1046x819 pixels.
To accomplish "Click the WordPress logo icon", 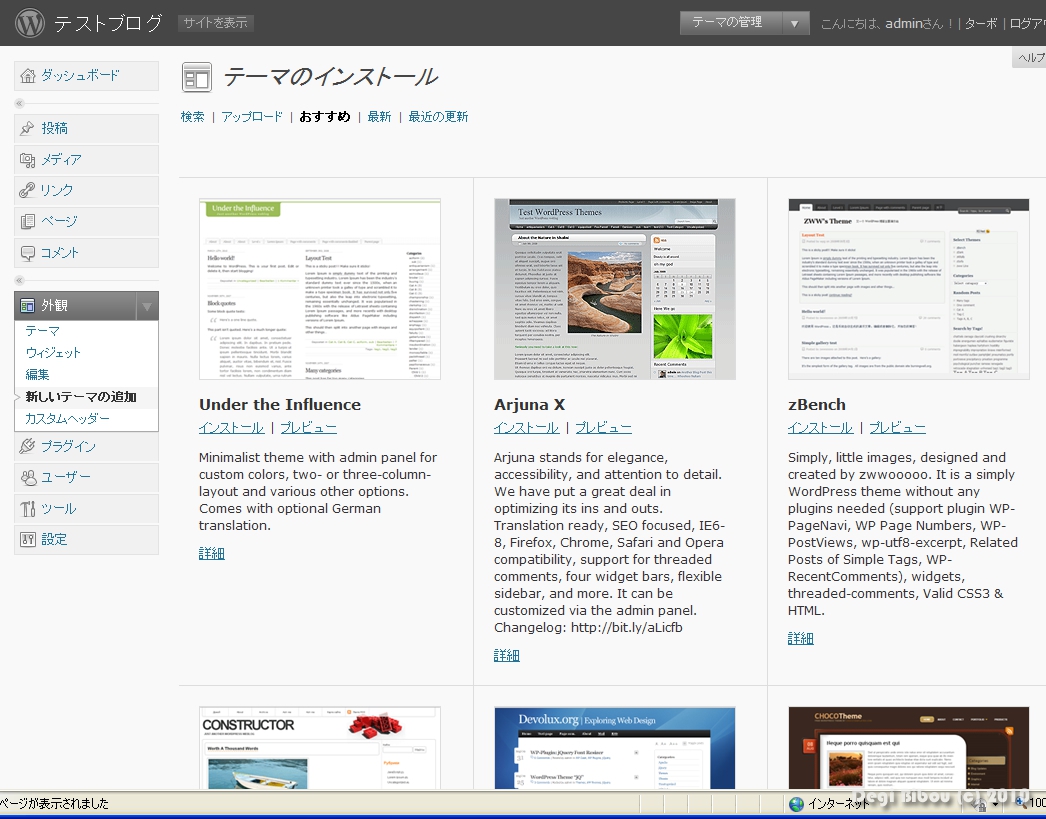I will pos(29,23).
